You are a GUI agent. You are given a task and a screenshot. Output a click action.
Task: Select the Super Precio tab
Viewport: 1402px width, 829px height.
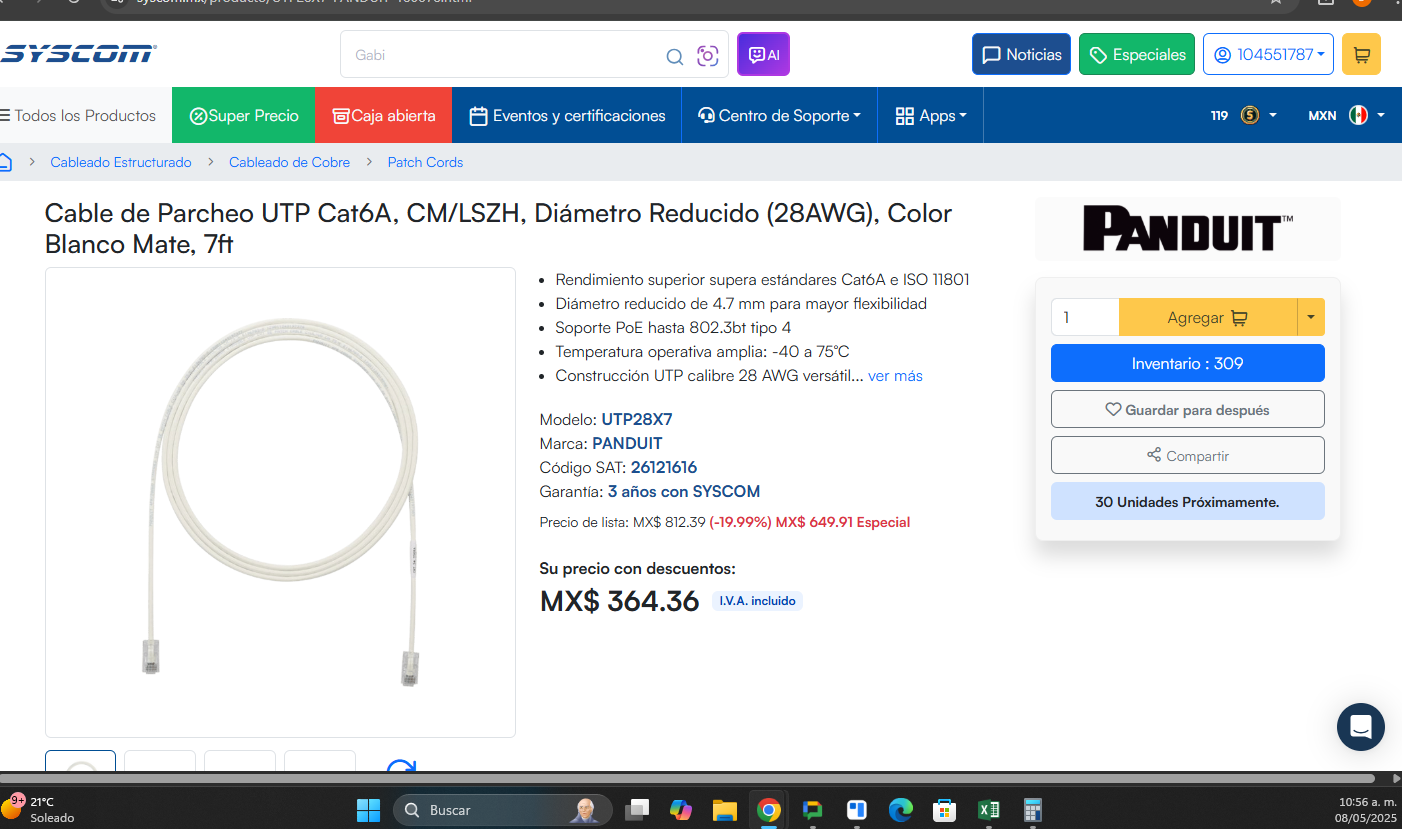244,116
